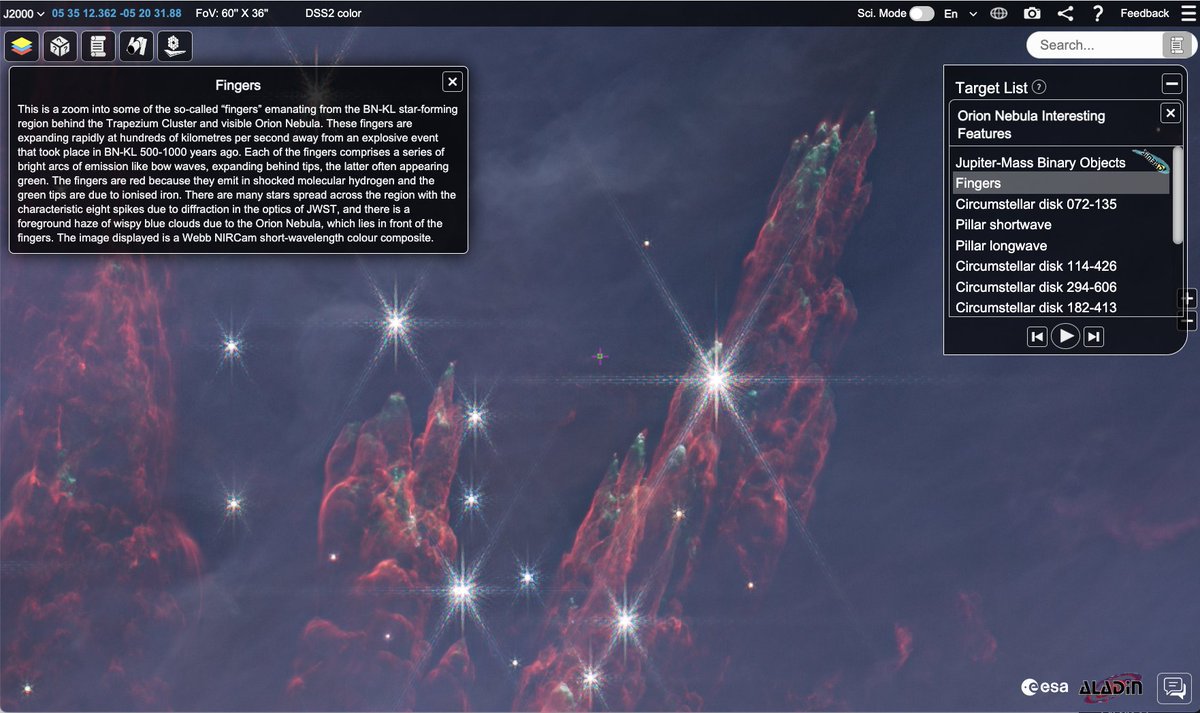Skip to the next target
The image size is (1200, 713).
(x=1094, y=337)
